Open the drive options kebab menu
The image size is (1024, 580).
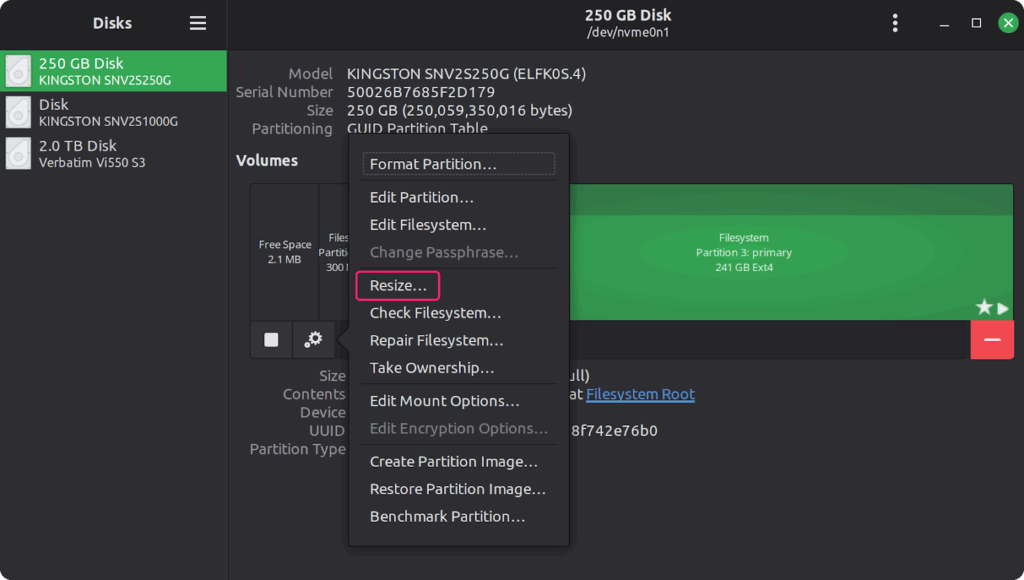(895, 24)
